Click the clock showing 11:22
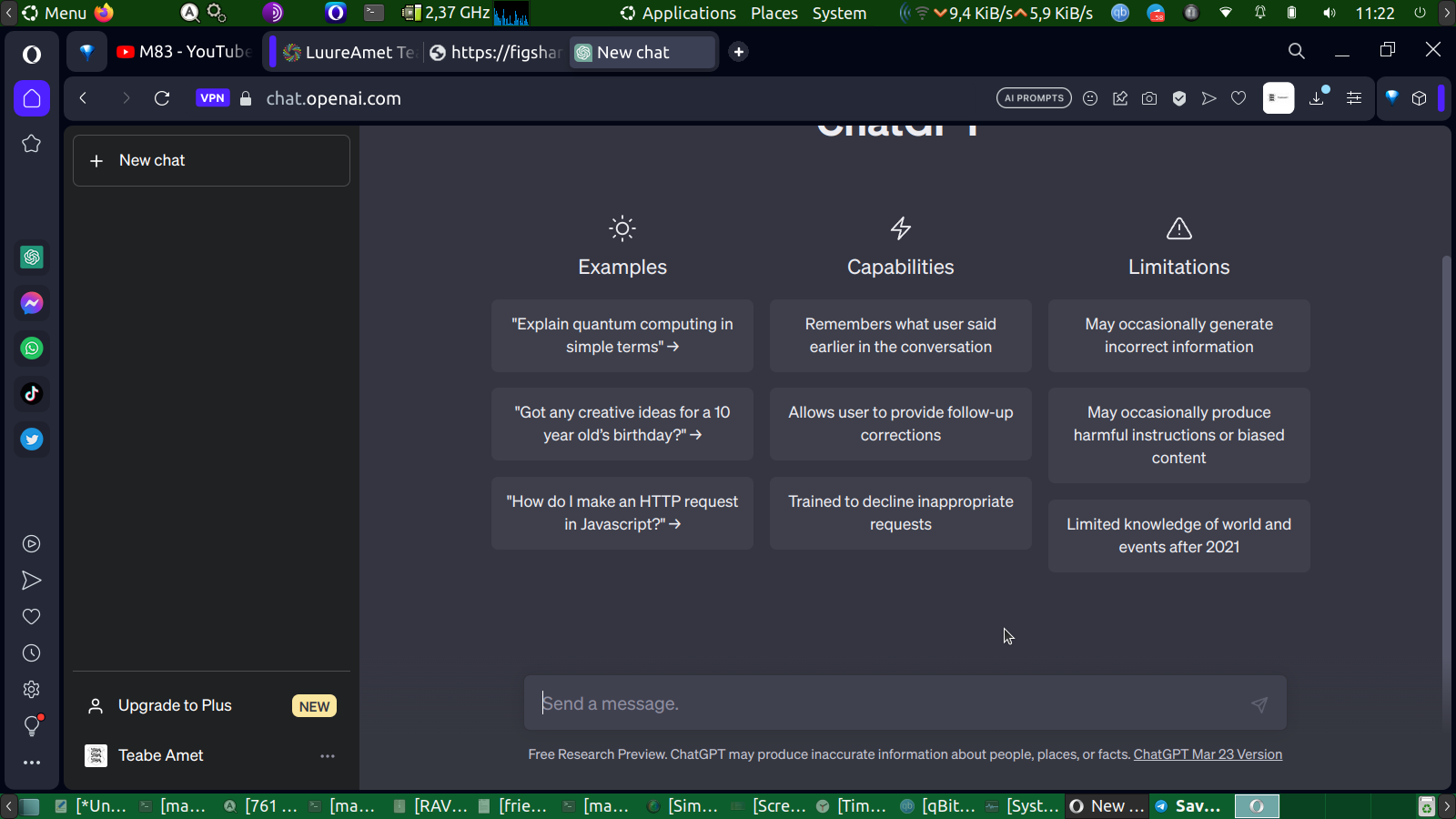Screen dimensions: 1456x819 pos(1375,13)
